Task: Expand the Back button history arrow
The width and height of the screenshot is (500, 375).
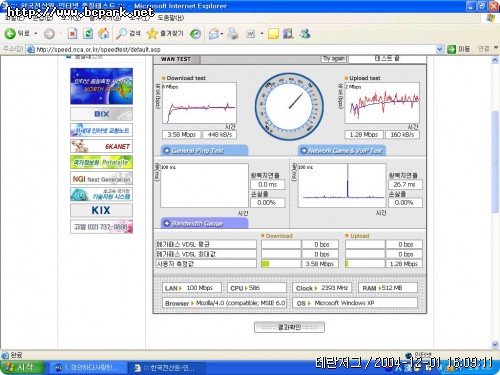Action: coord(36,34)
